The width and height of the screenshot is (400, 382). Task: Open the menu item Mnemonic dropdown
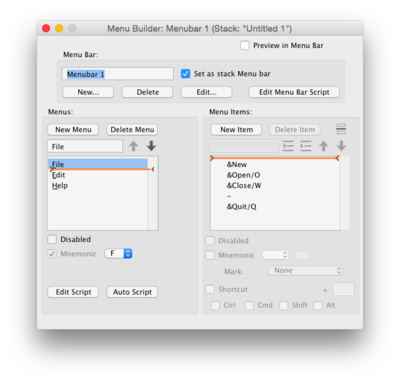coord(276,255)
